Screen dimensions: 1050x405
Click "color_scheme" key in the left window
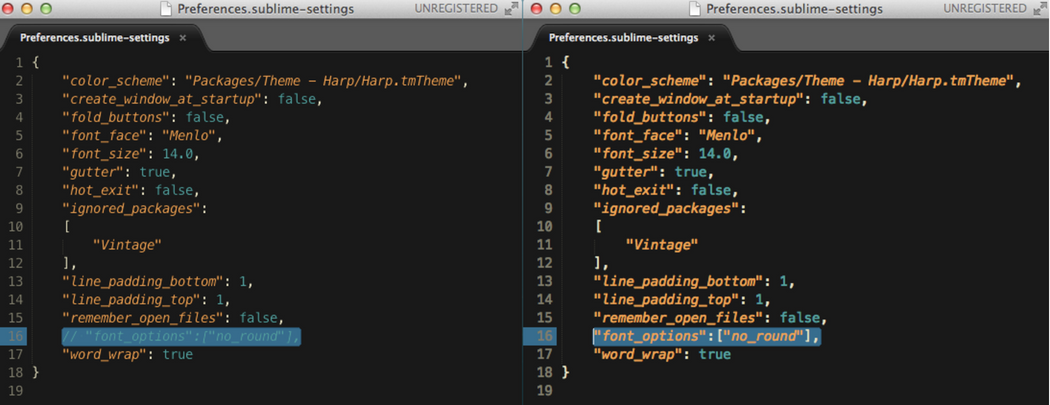(x=117, y=81)
